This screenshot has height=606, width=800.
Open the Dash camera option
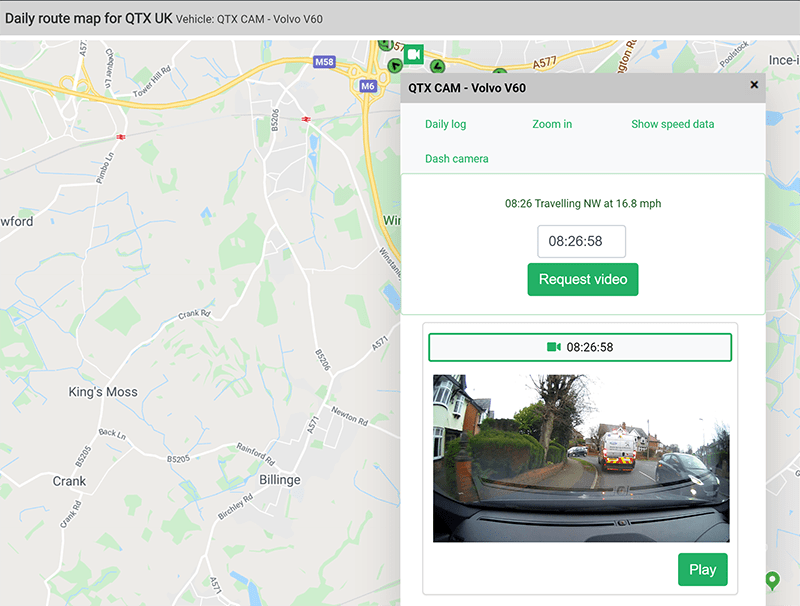coord(456,158)
